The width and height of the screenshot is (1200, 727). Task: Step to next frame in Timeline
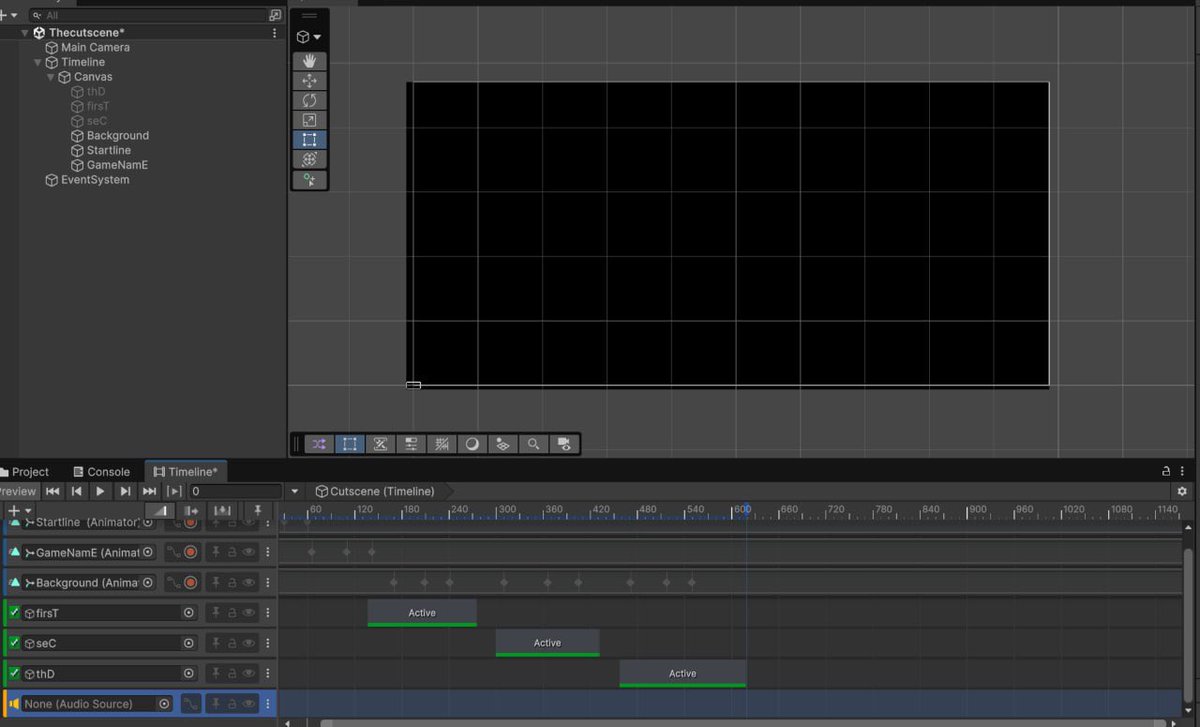click(x=125, y=491)
